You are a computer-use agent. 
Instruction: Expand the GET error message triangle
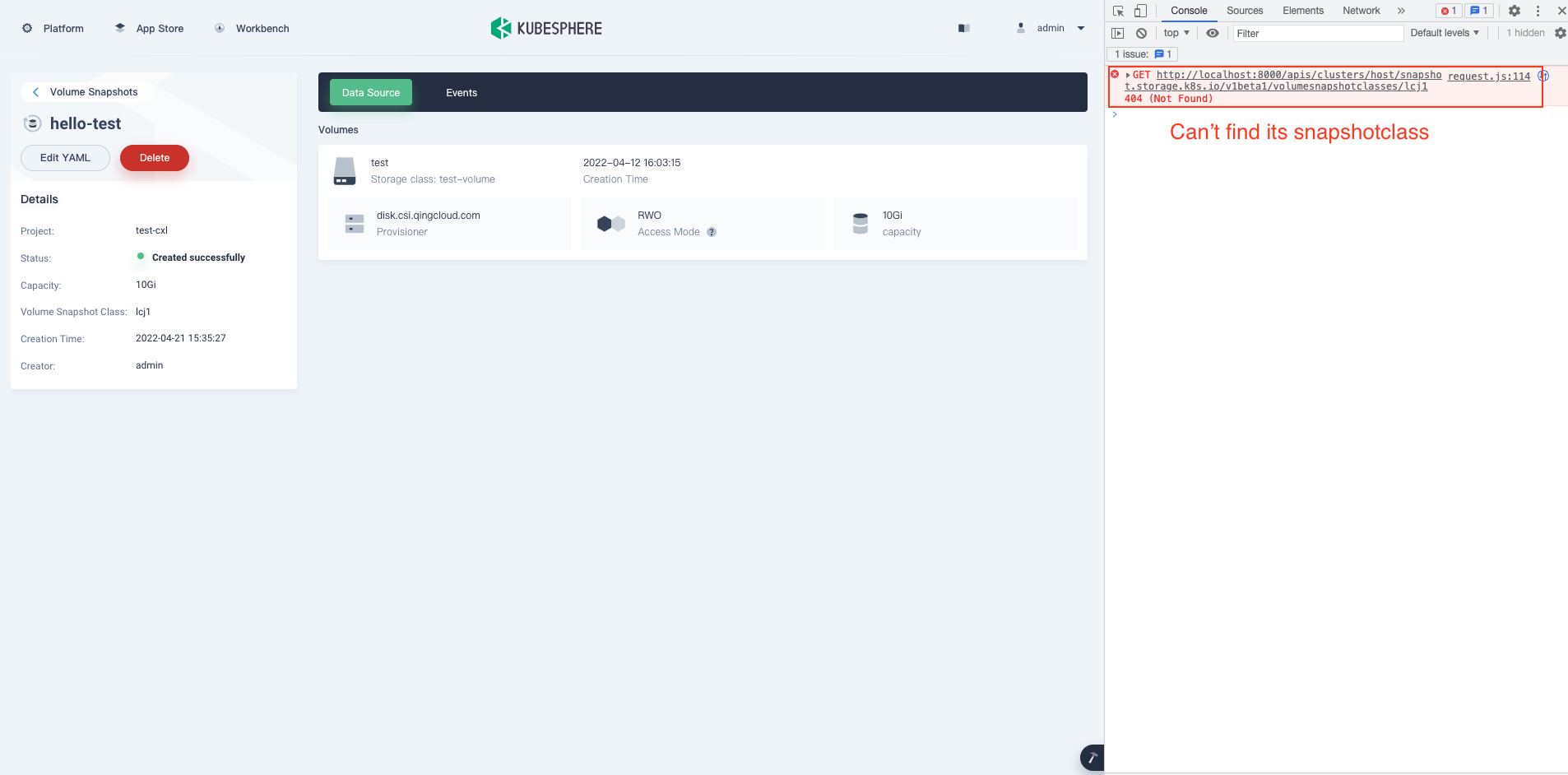pos(1128,75)
